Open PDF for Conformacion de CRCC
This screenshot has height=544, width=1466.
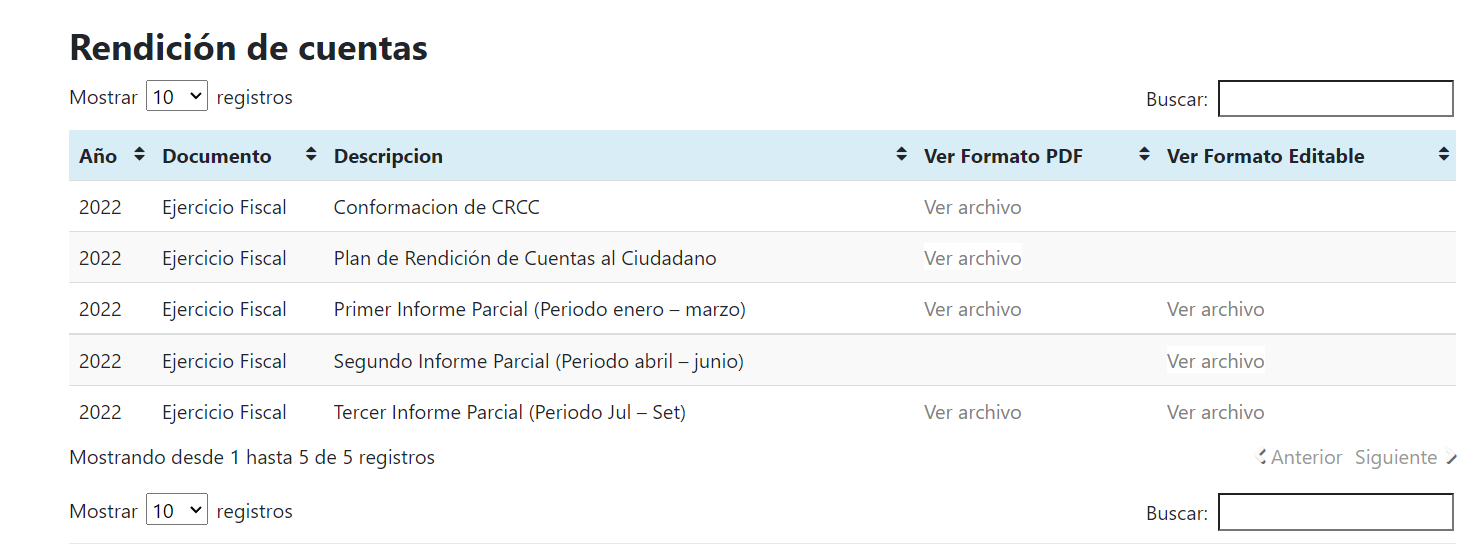[972, 207]
